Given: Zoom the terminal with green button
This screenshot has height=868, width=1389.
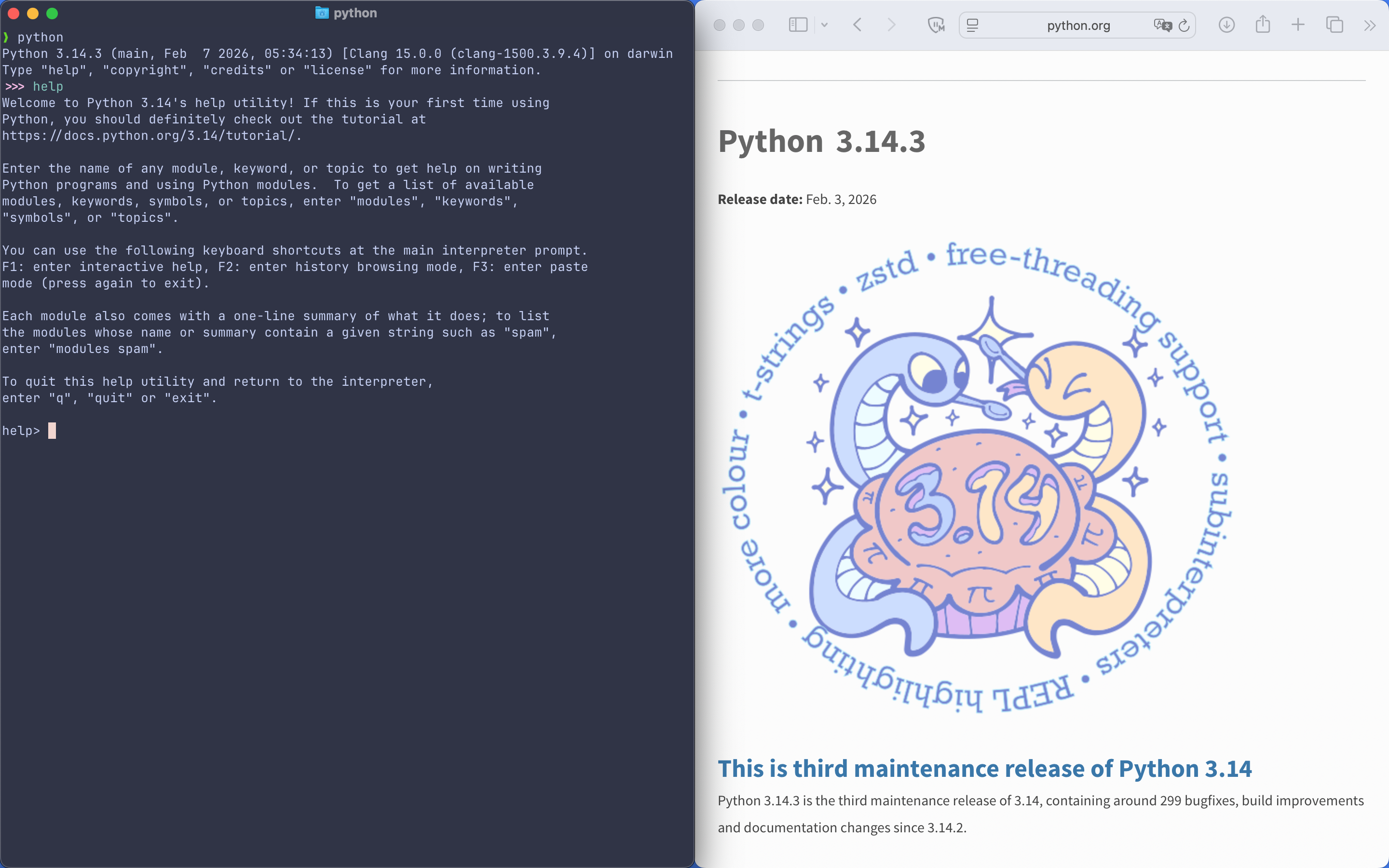Looking at the screenshot, I should tap(52, 13).
